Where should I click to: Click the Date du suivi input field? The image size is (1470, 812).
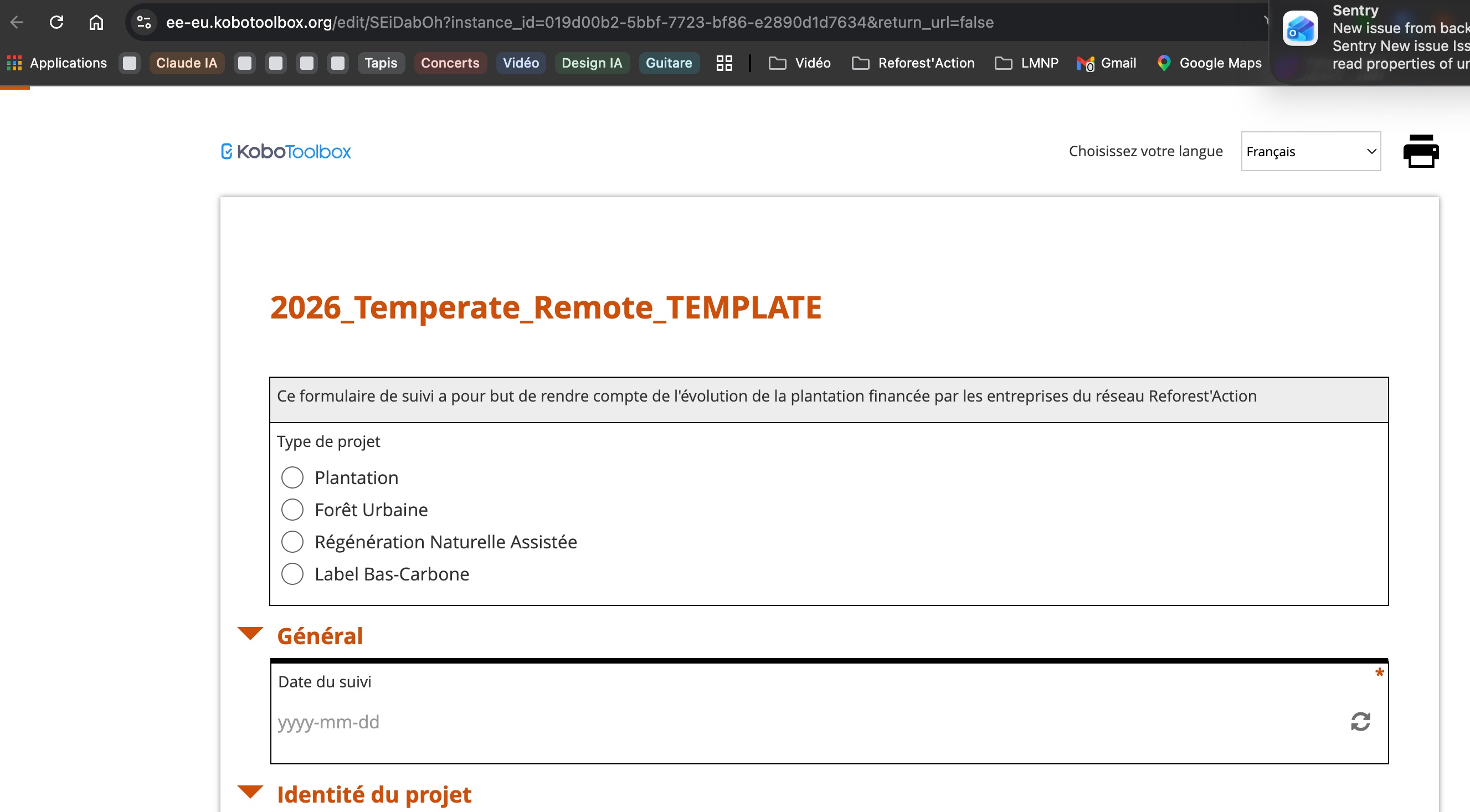tap(799, 721)
